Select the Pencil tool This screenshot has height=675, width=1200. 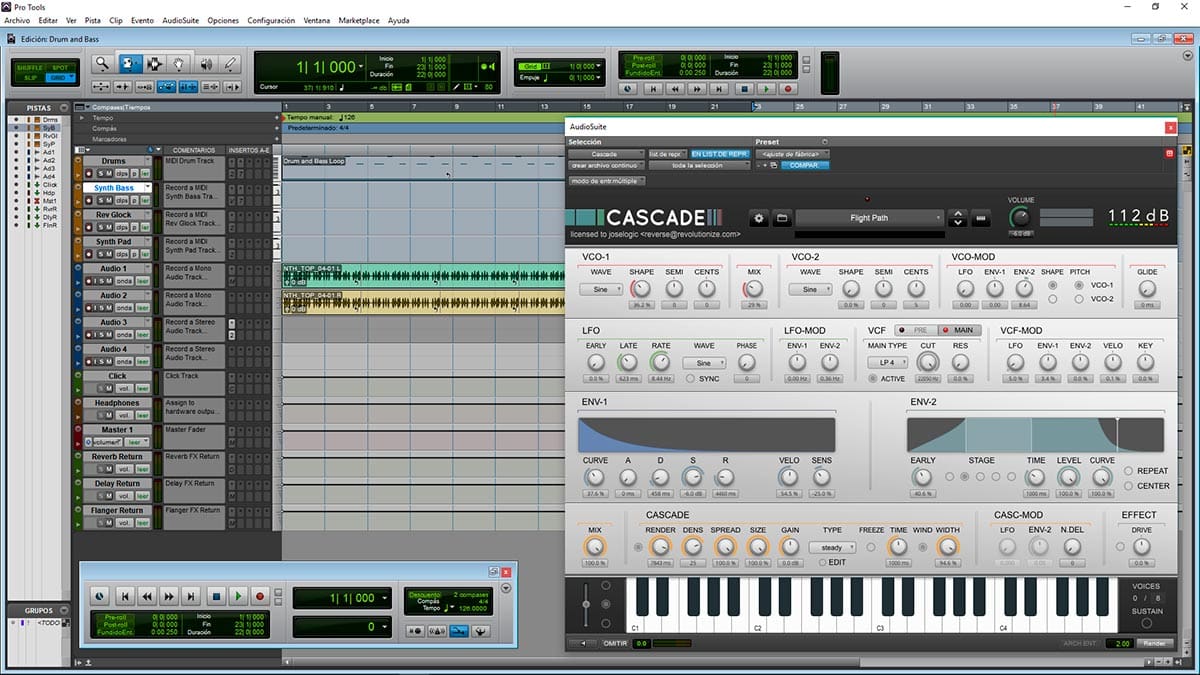click(230, 64)
